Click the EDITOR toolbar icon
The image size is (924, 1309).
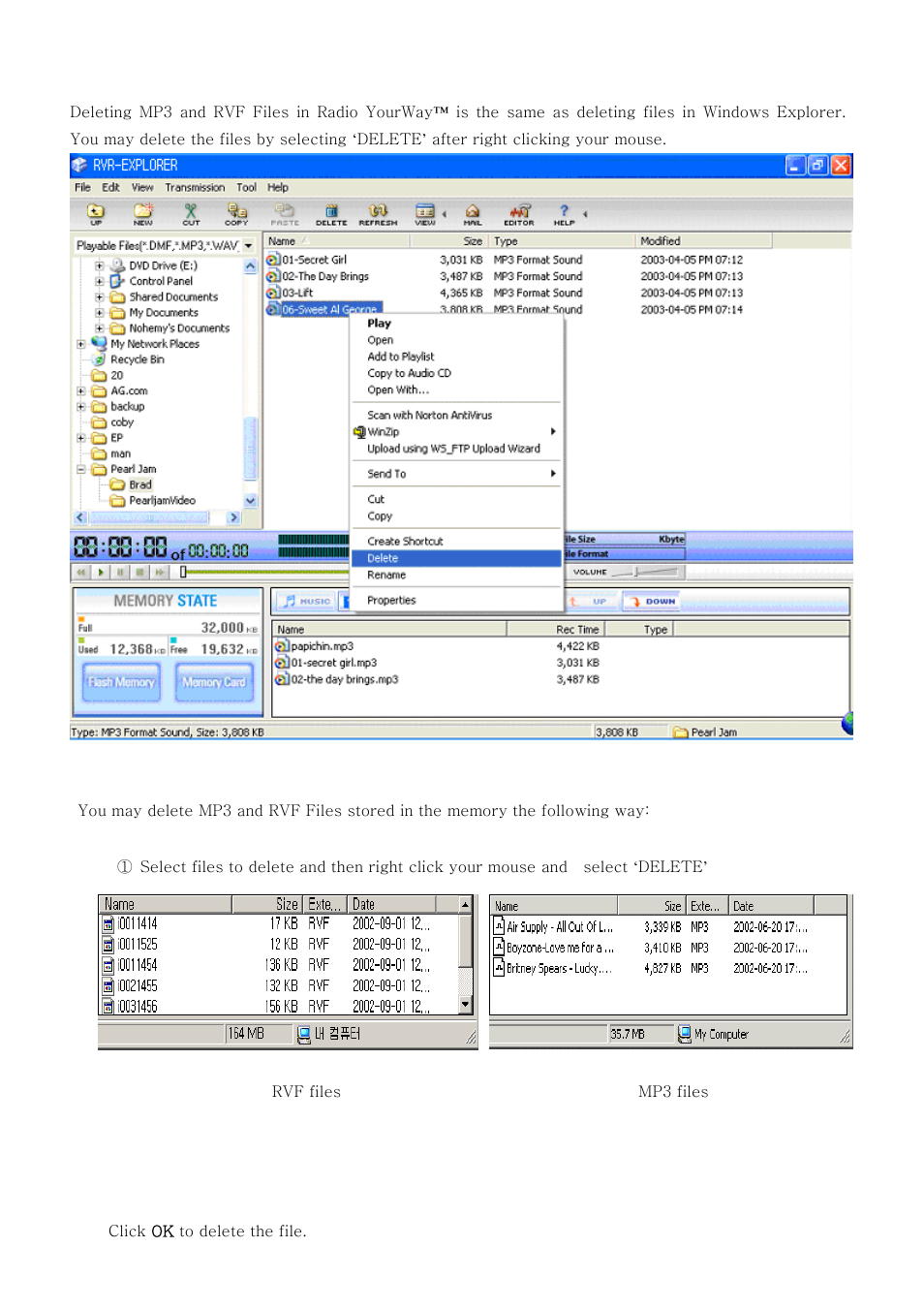coord(519,213)
